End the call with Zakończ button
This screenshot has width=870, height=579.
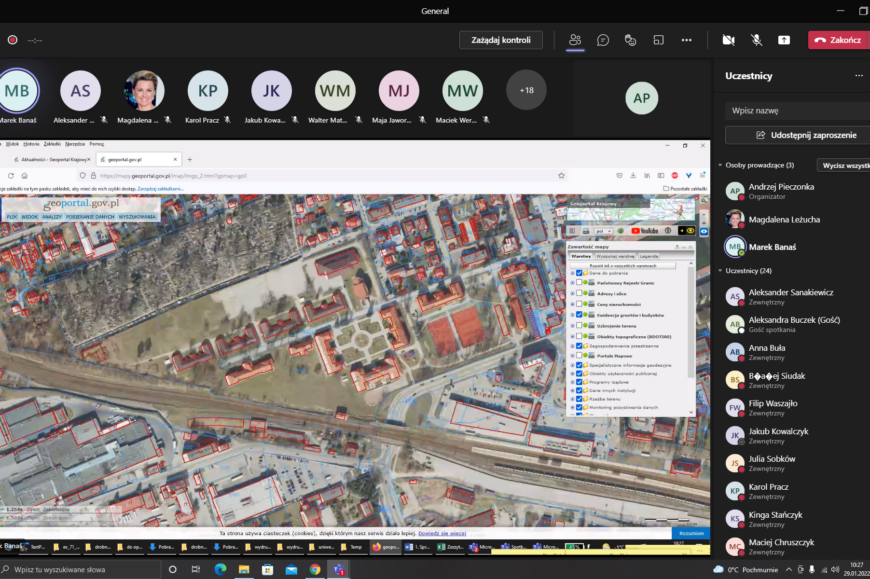coord(838,40)
